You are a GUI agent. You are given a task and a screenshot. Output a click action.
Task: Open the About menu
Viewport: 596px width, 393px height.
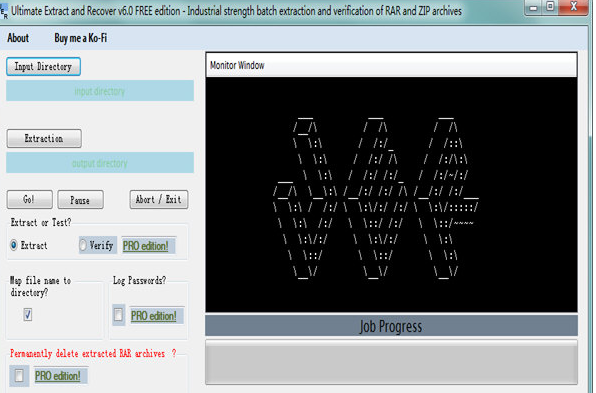pyautogui.click(x=18, y=38)
